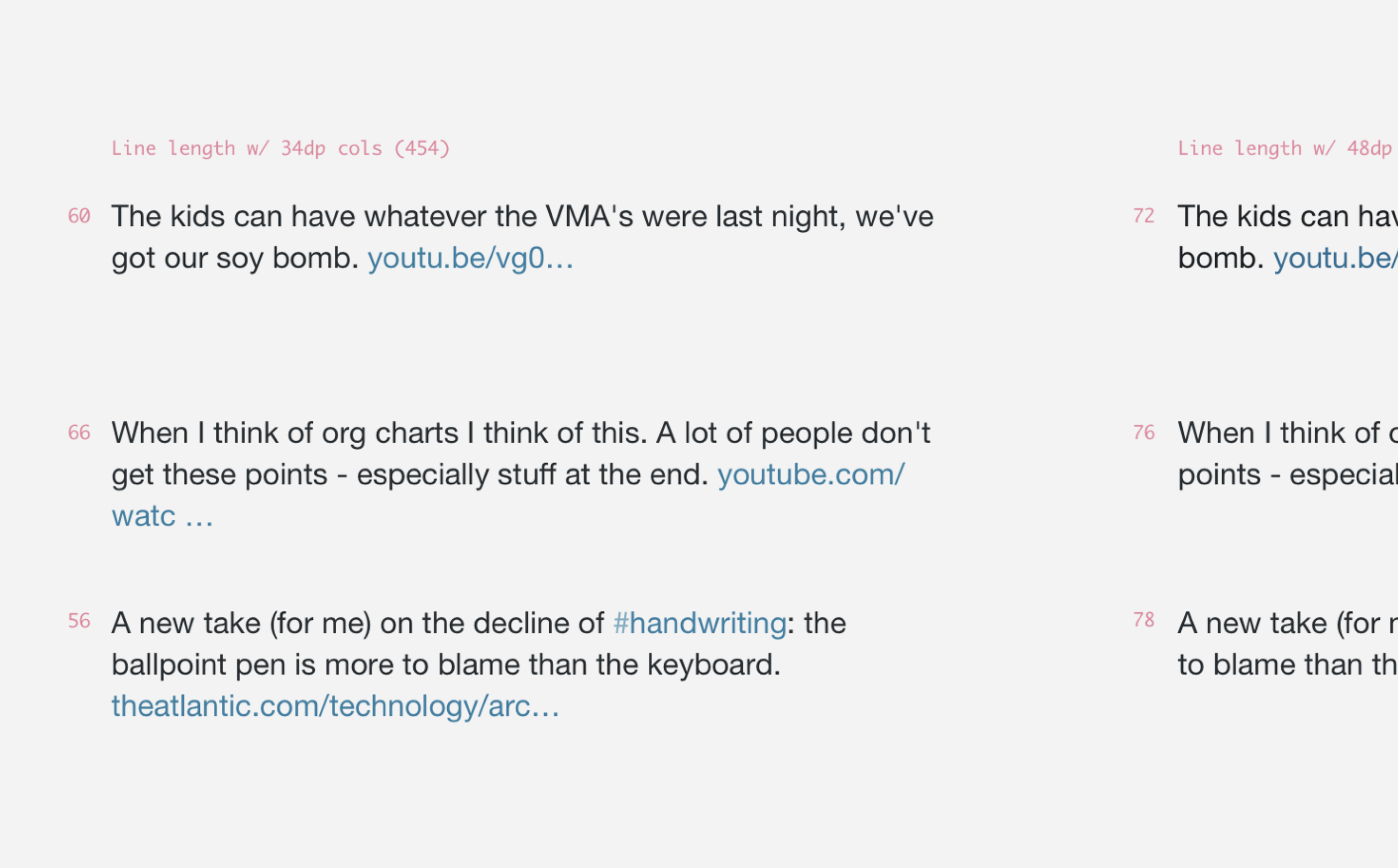Select the 48dp 'The kids can hav' tweet

(x=1286, y=217)
